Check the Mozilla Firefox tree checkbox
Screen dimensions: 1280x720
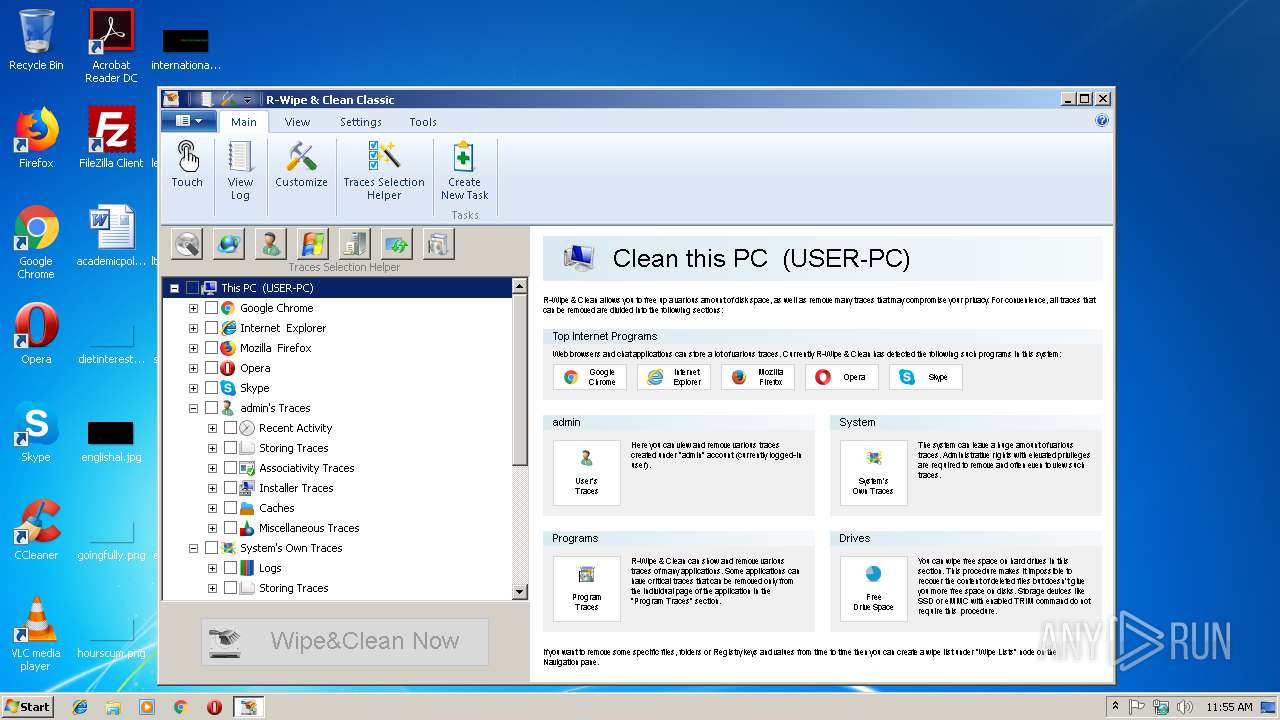pyautogui.click(x=211, y=348)
